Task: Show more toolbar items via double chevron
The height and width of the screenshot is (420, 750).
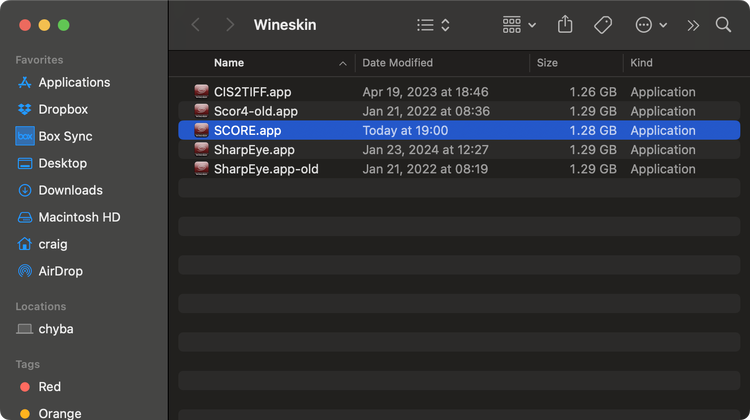Action: [x=693, y=25]
